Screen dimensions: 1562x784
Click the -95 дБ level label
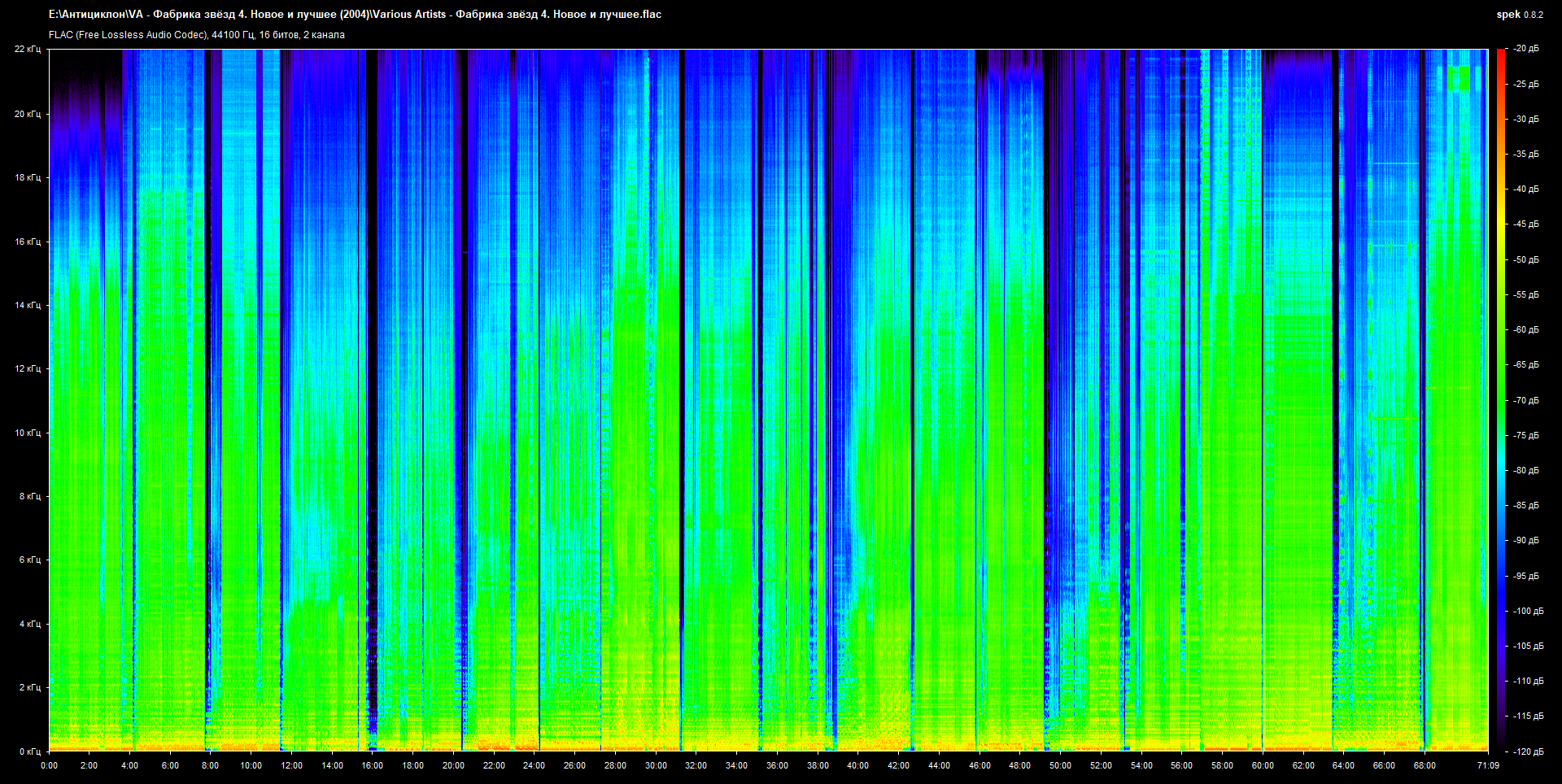(1525, 576)
